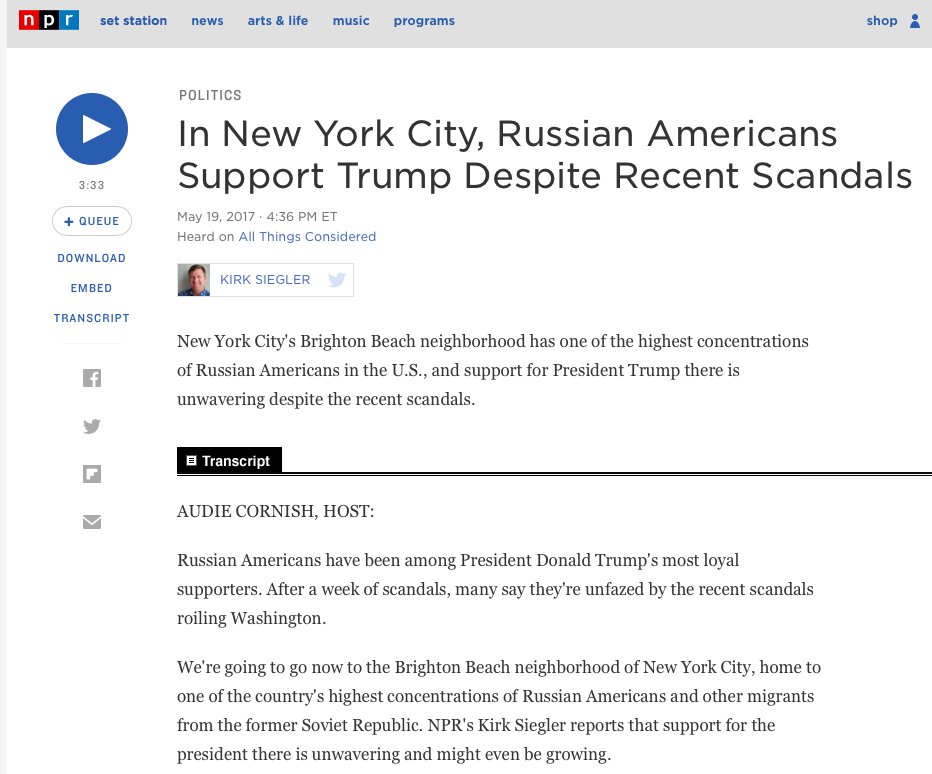Open the news menu
The width and height of the screenshot is (932, 774).
click(207, 21)
